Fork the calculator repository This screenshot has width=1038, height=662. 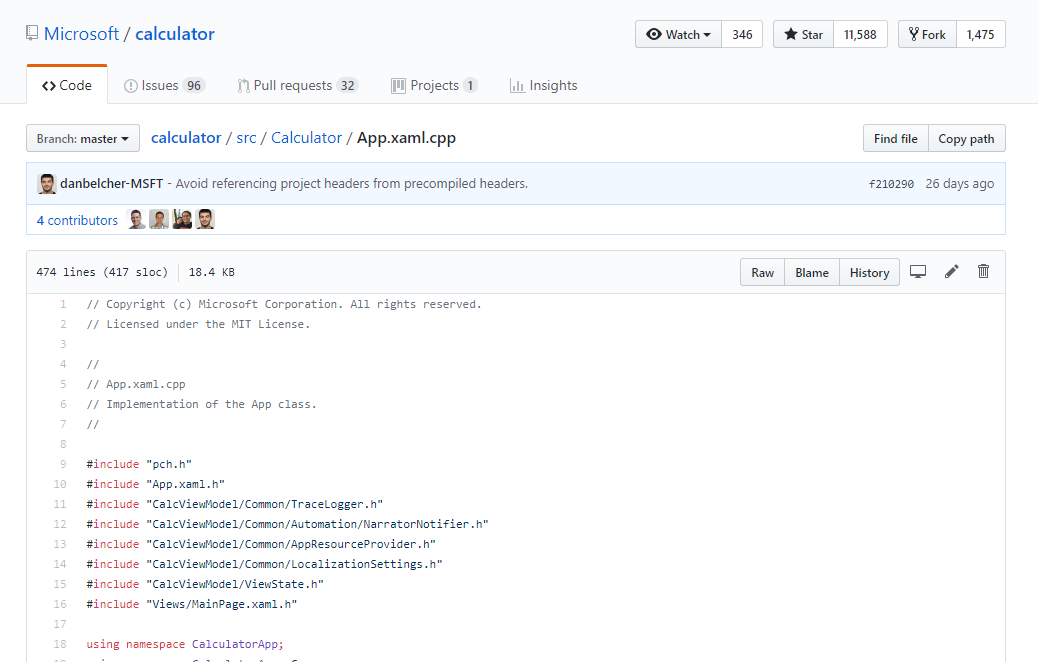pos(927,34)
